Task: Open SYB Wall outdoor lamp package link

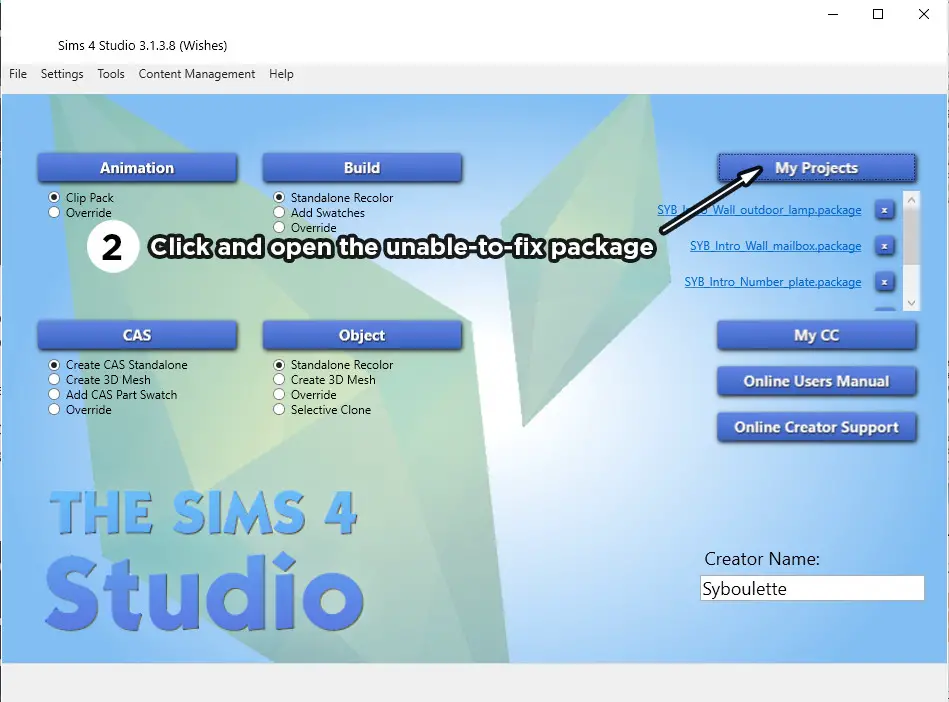Action: pos(759,210)
